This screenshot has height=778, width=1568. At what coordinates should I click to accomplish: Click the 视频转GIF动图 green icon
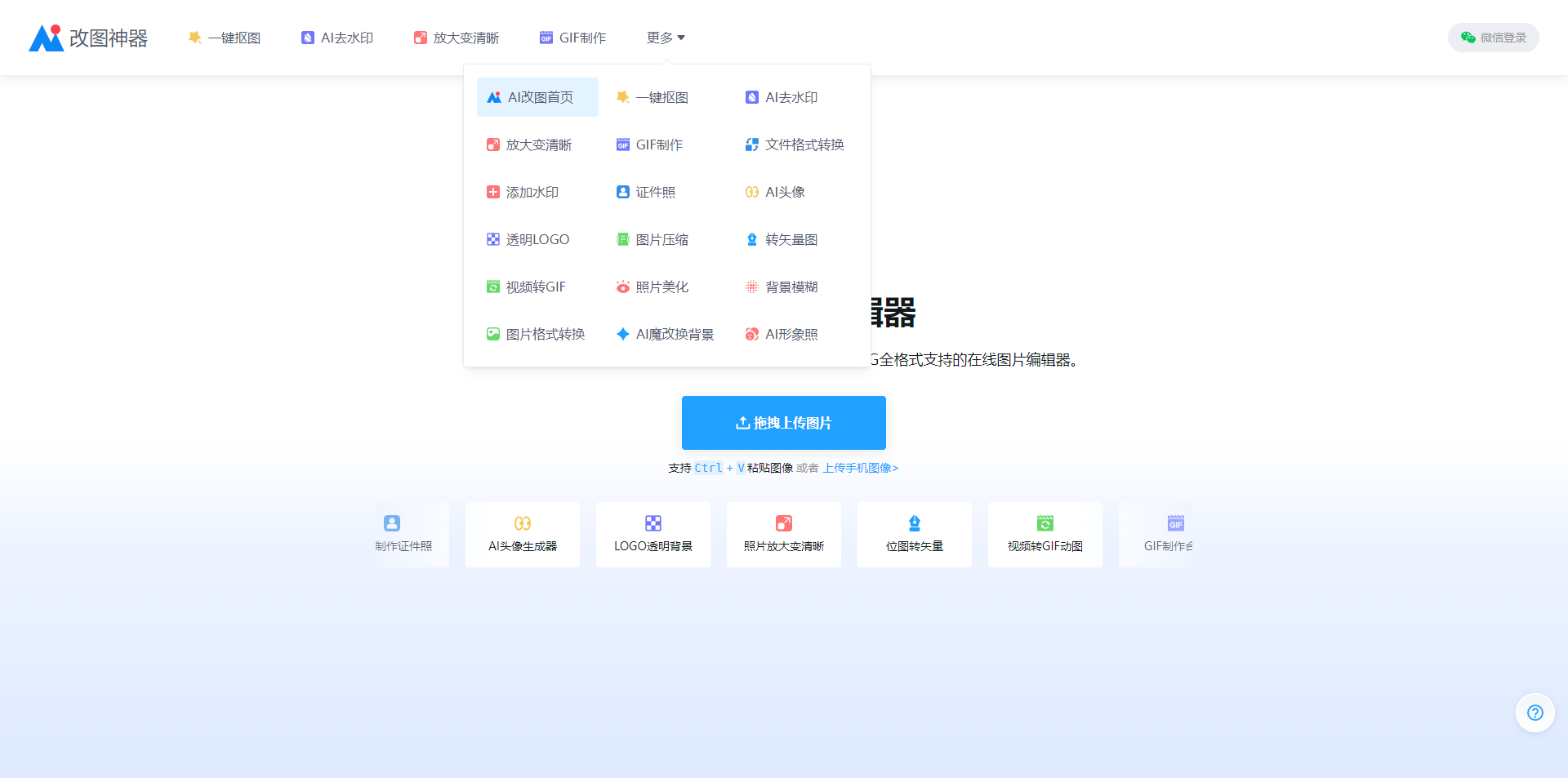point(1045,523)
